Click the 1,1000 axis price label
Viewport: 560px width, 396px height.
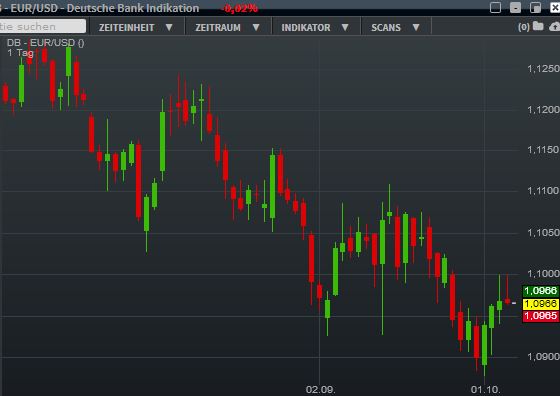coord(543,274)
